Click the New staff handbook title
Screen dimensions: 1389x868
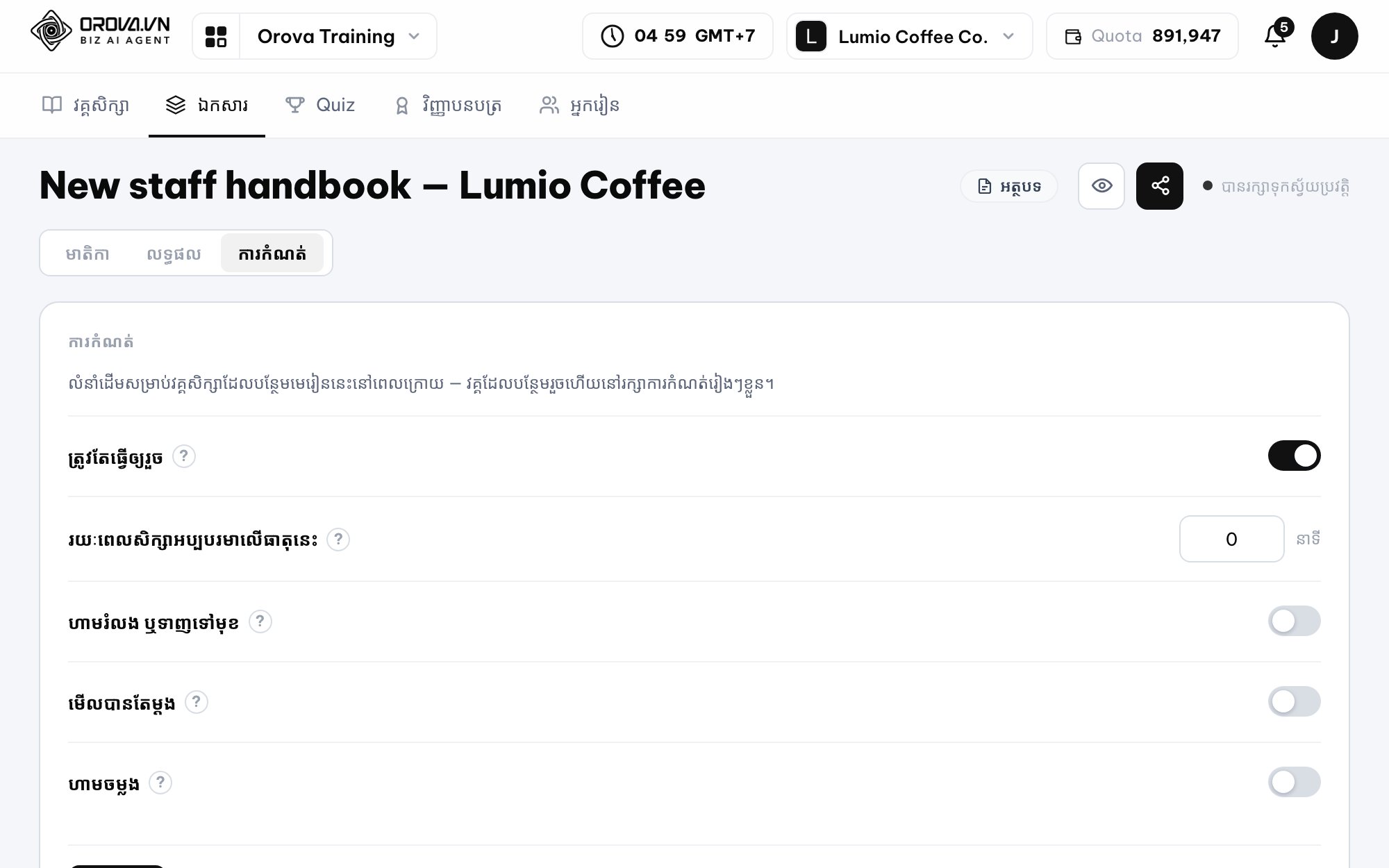(x=372, y=185)
